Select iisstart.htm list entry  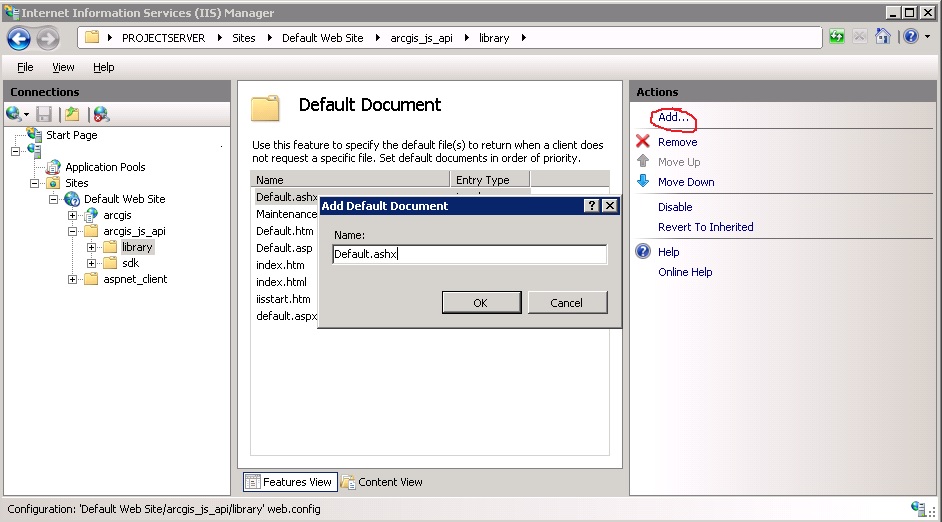pyautogui.click(x=283, y=299)
